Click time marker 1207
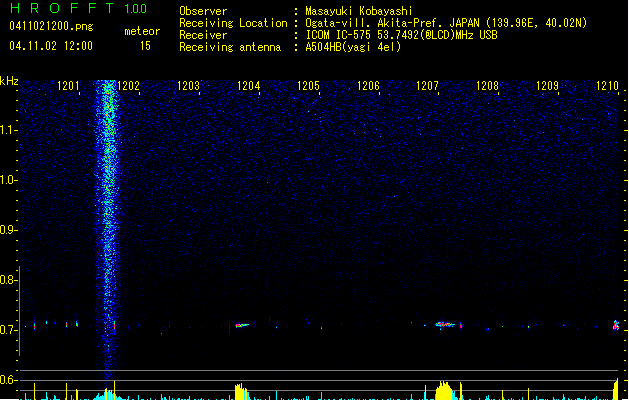 point(427,85)
